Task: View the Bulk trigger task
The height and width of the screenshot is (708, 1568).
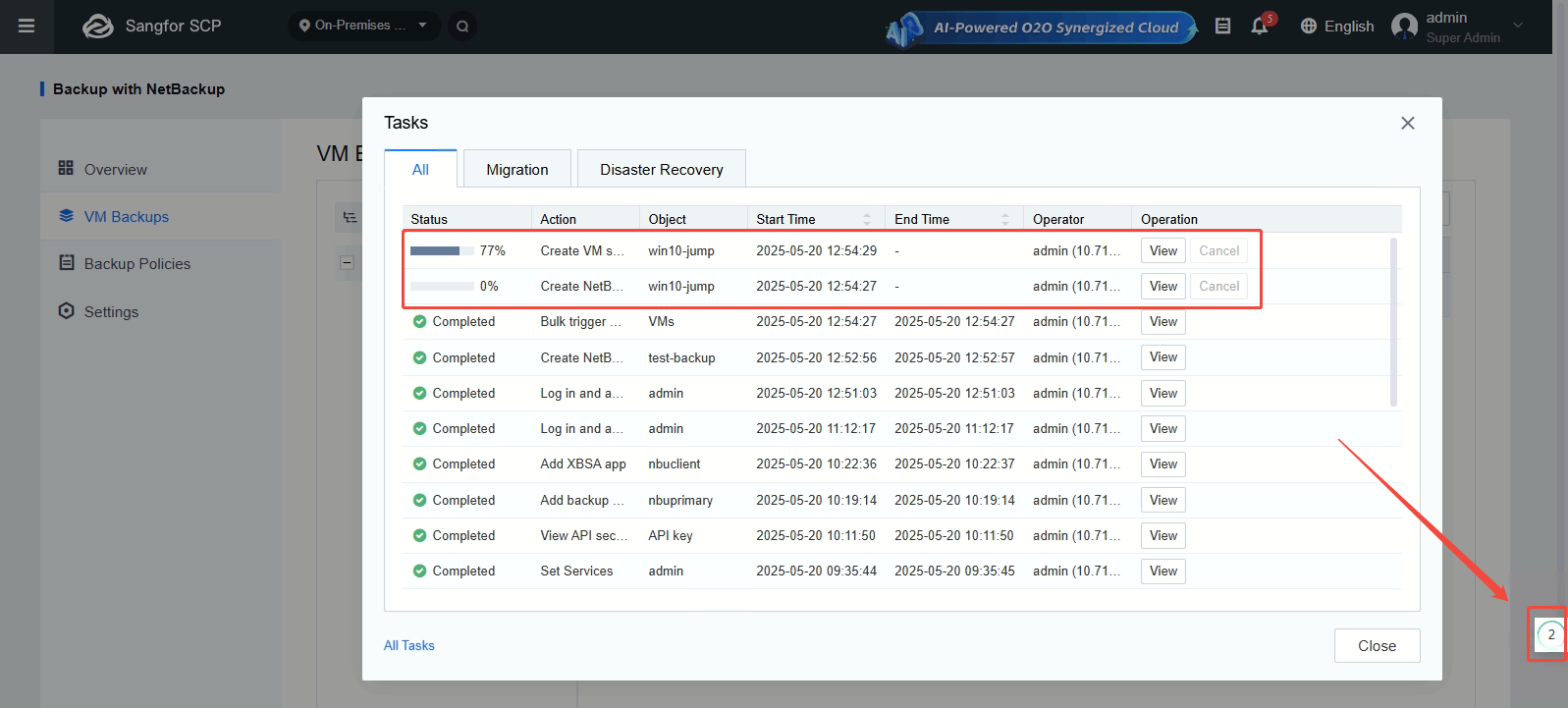Action: pos(1163,321)
